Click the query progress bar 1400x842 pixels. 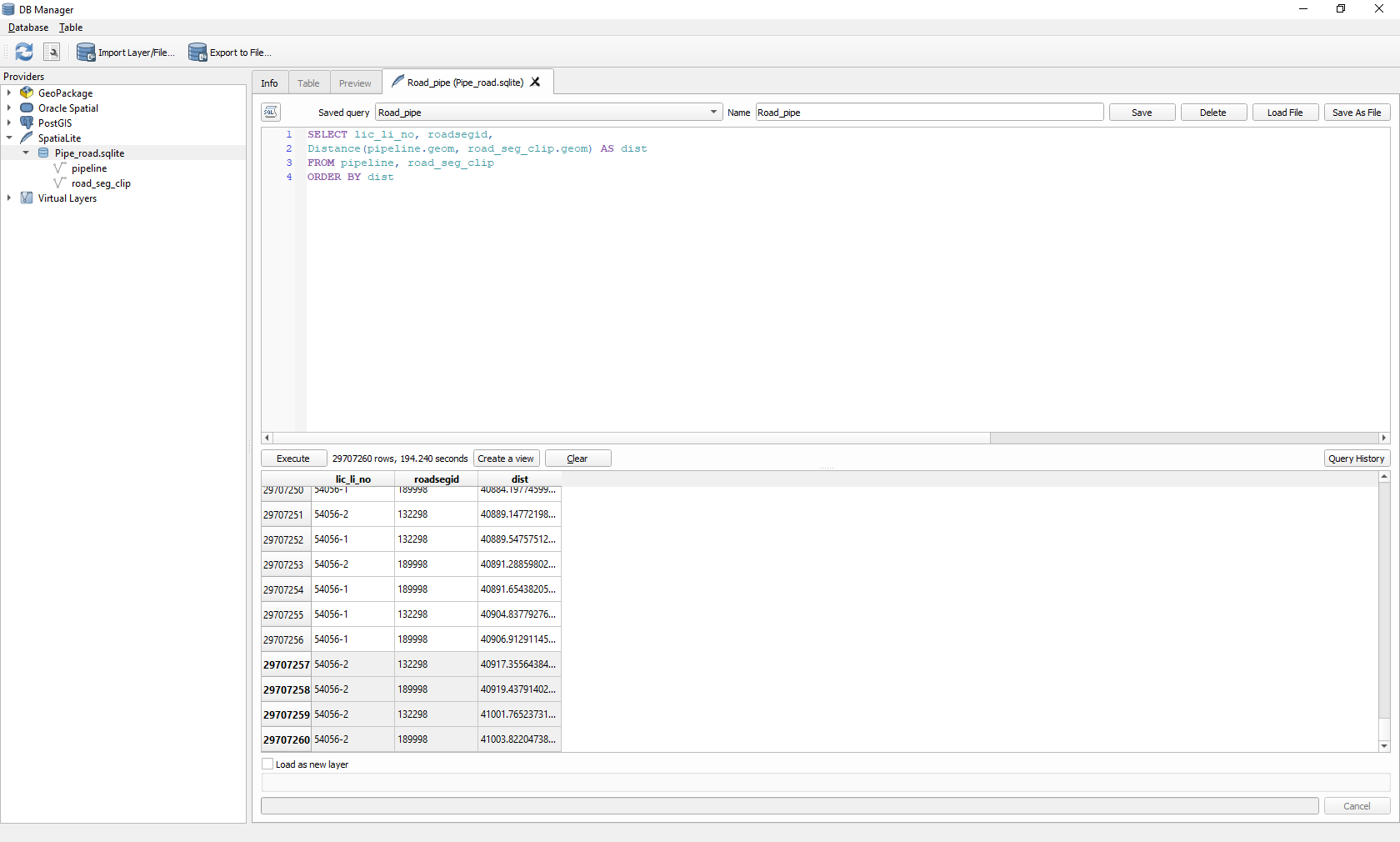coord(790,805)
